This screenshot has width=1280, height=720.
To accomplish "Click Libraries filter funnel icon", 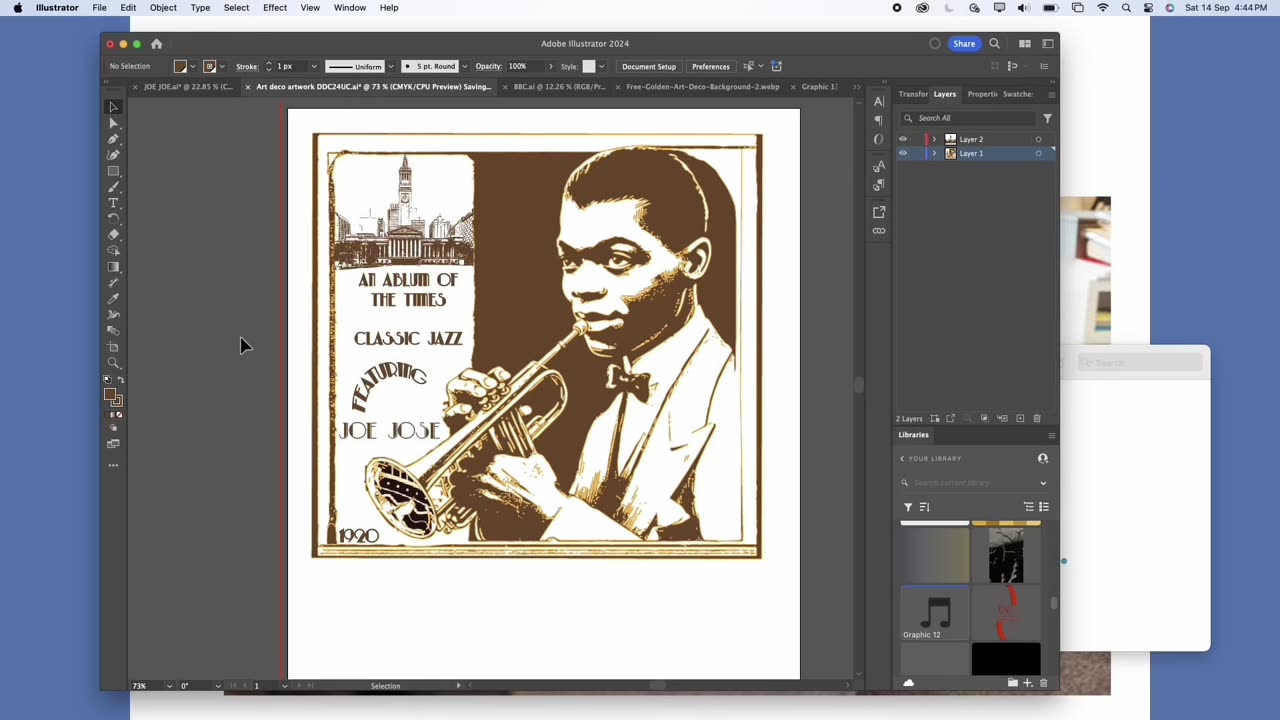I will coord(908,507).
